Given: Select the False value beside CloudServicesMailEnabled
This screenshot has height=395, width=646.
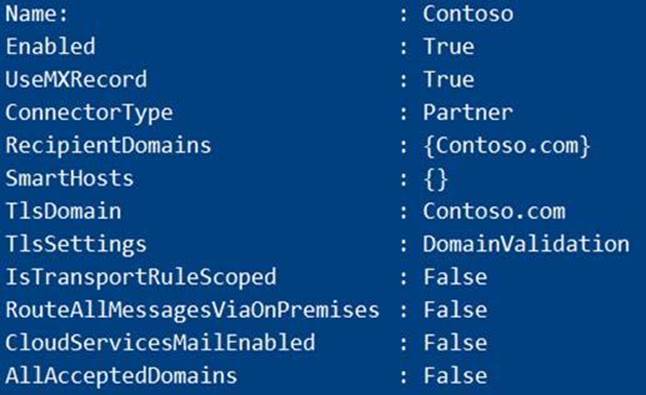Looking at the screenshot, I should click(455, 343).
